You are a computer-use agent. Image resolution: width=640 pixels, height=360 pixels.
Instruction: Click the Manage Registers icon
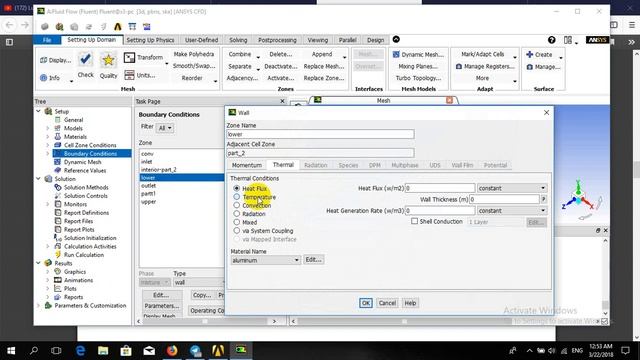tap(459, 66)
